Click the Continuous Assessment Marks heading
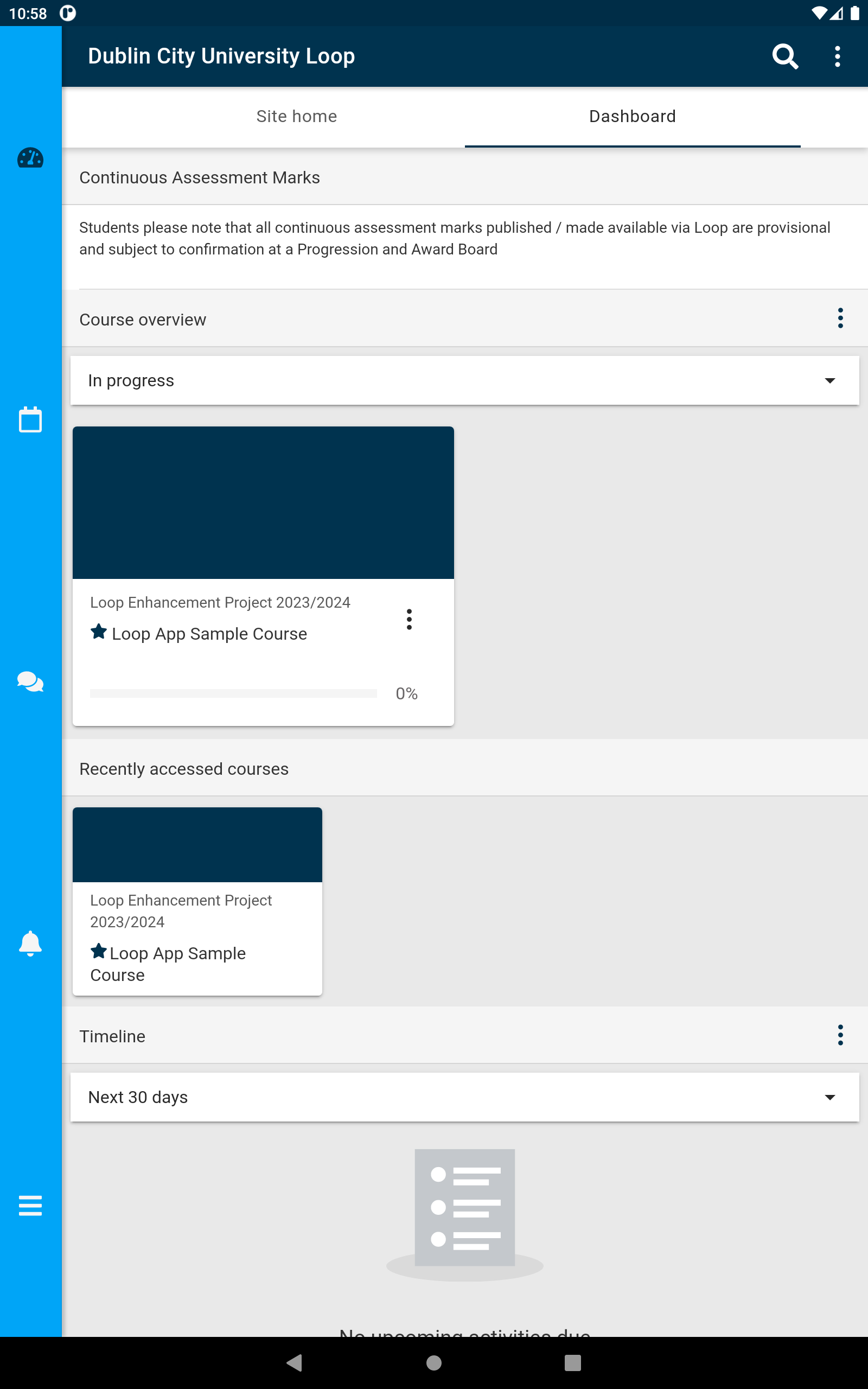 (200, 178)
